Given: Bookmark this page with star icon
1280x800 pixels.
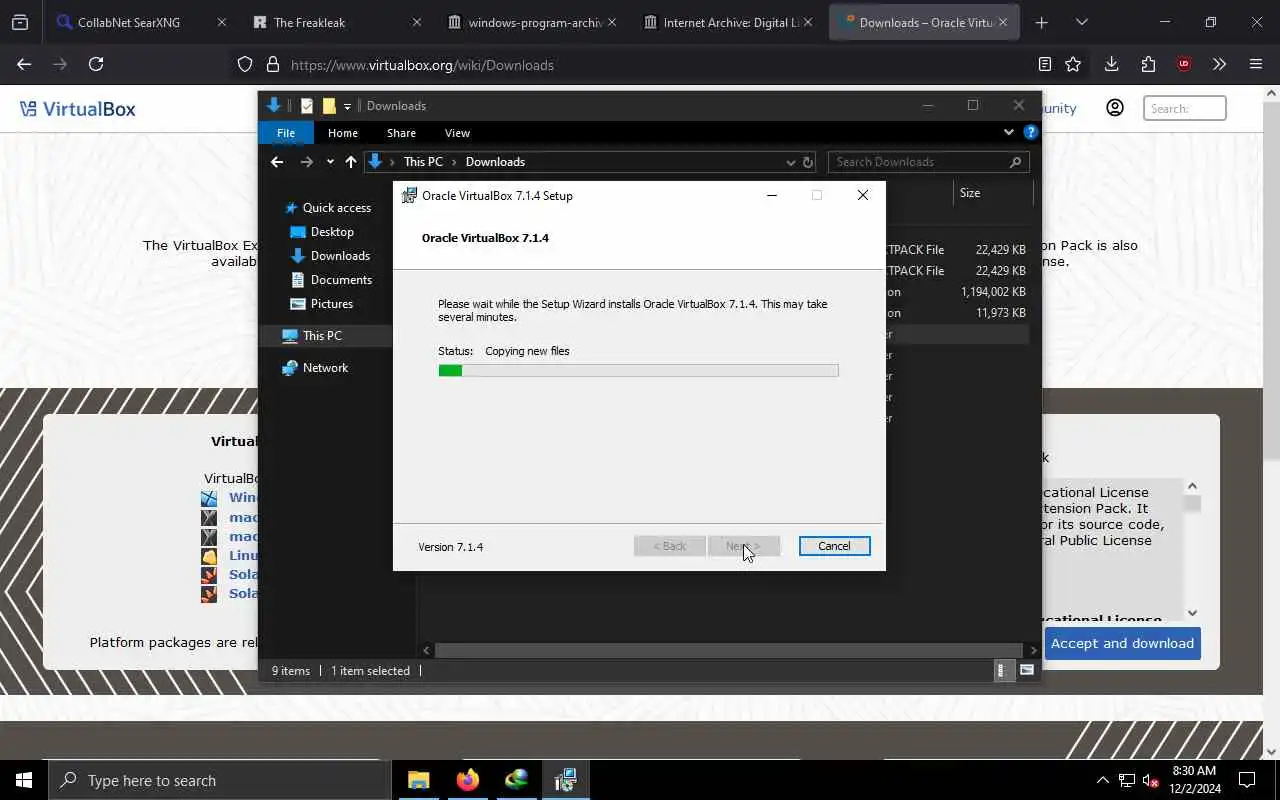Looking at the screenshot, I should [x=1073, y=65].
